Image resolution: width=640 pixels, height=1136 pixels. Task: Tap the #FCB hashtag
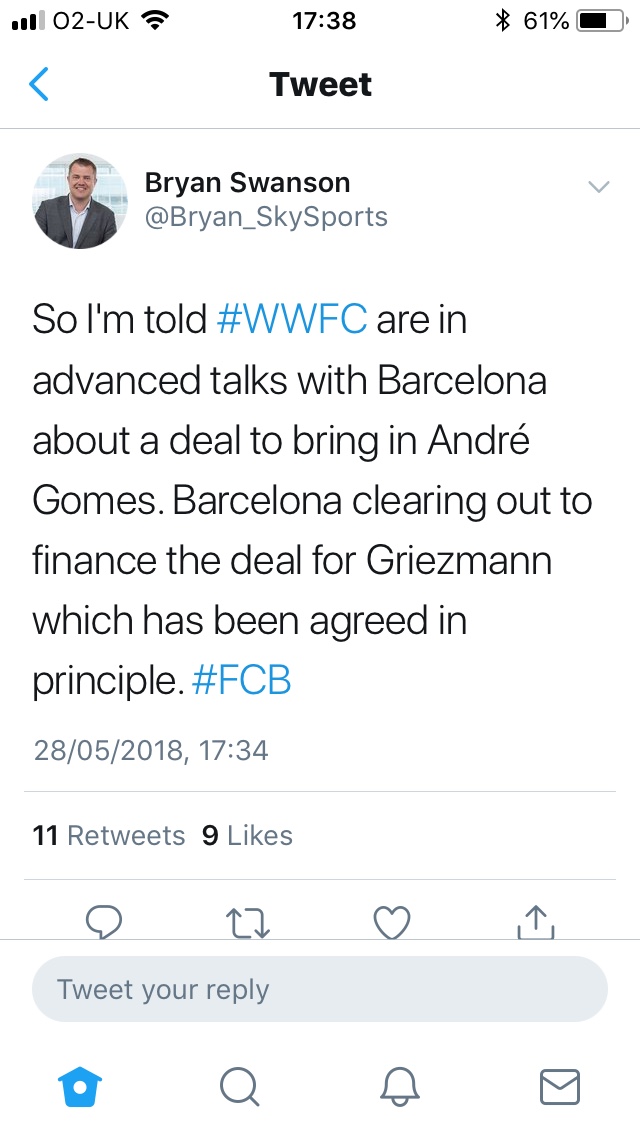(x=240, y=681)
